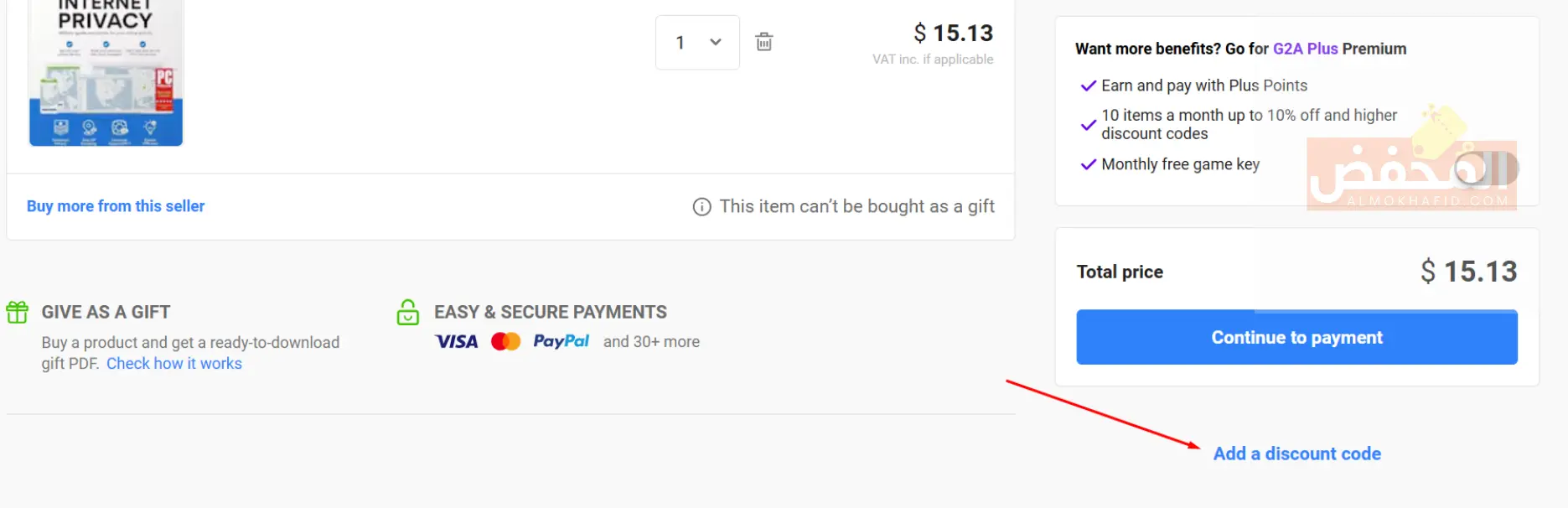
Task: Click the green gift box icon
Action: pyautogui.click(x=18, y=312)
